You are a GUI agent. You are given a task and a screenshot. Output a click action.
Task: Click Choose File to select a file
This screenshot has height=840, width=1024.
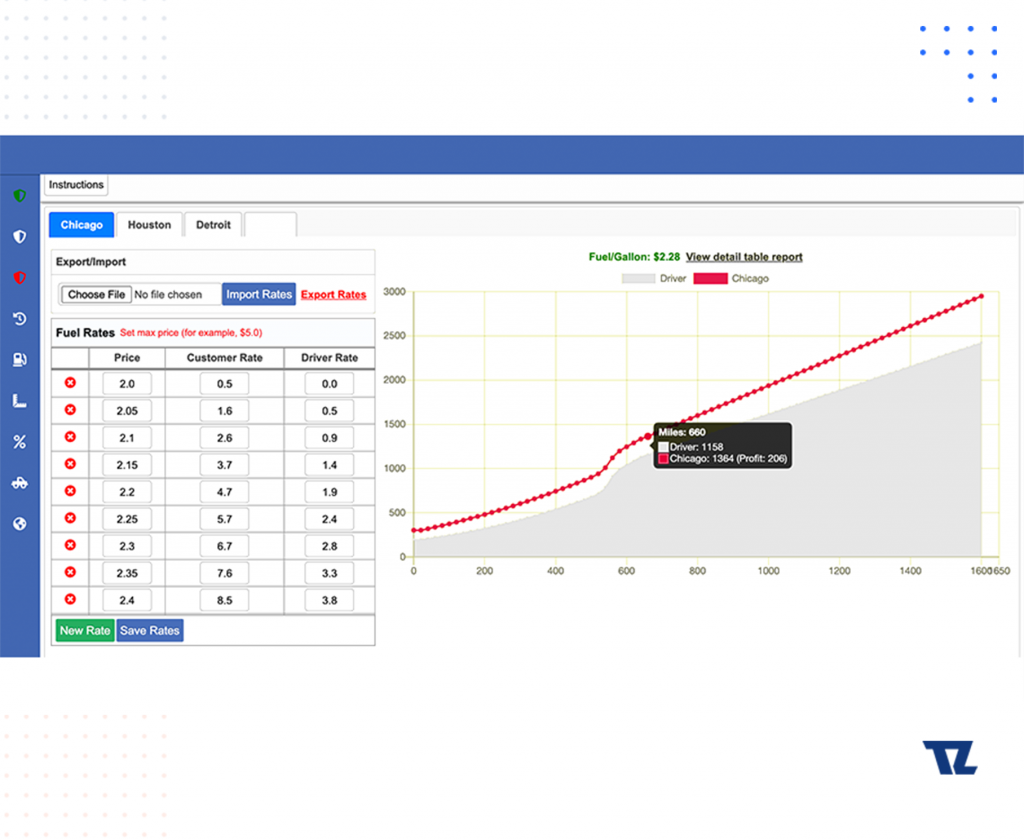coord(96,295)
